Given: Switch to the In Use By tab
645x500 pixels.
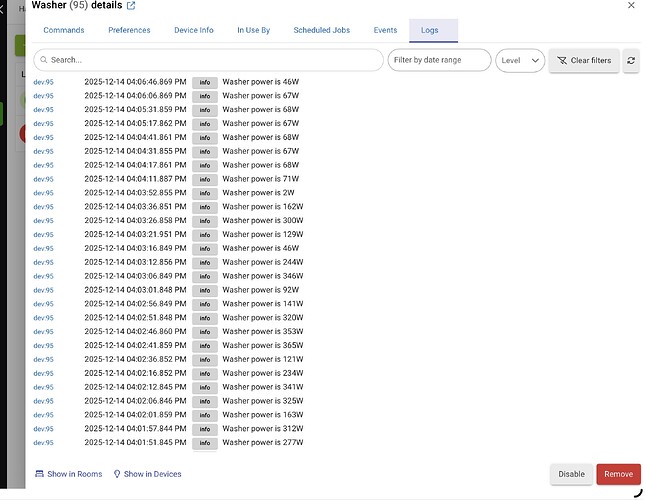Looking at the screenshot, I should click(254, 31).
